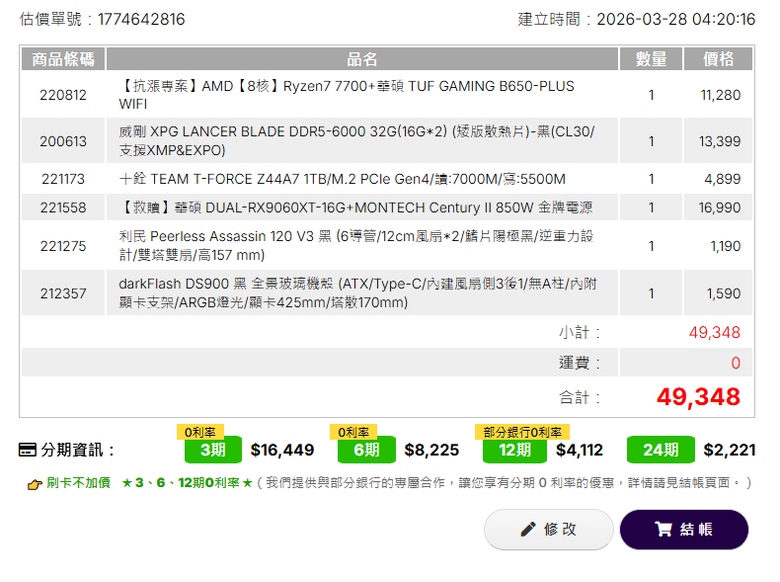Click the price 13,399
The height and width of the screenshot is (582, 780).
click(719, 141)
